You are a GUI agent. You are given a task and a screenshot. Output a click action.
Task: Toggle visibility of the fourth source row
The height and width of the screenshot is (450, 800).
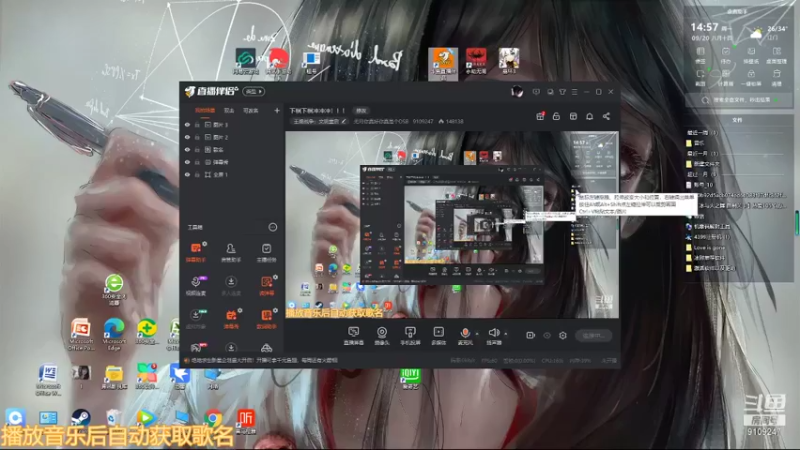[187, 162]
